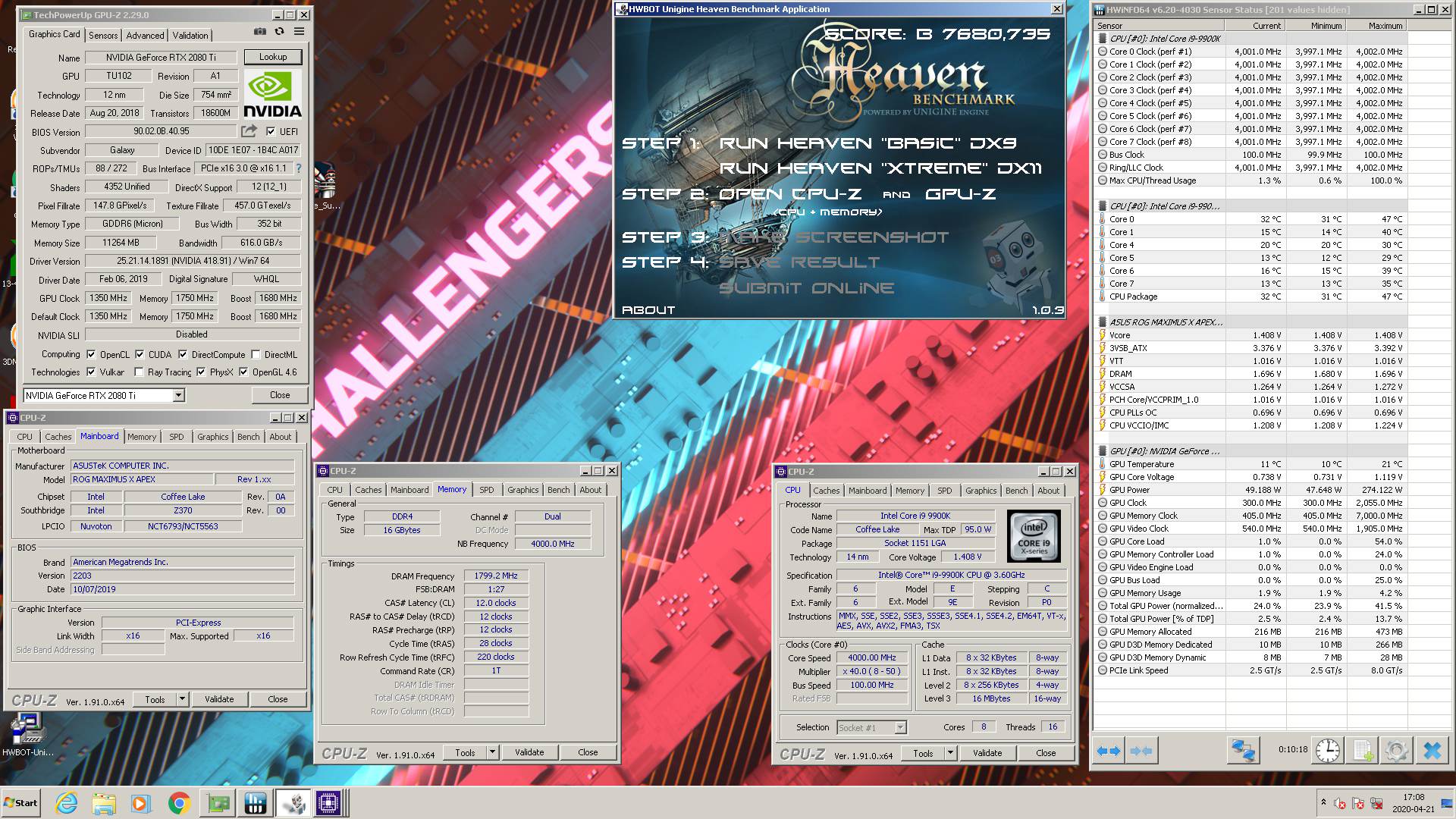The image size is (1456, 819).
Task: Click the GPU-Z refresh icon
Action: pyautogui.click(x=279, y=32)
